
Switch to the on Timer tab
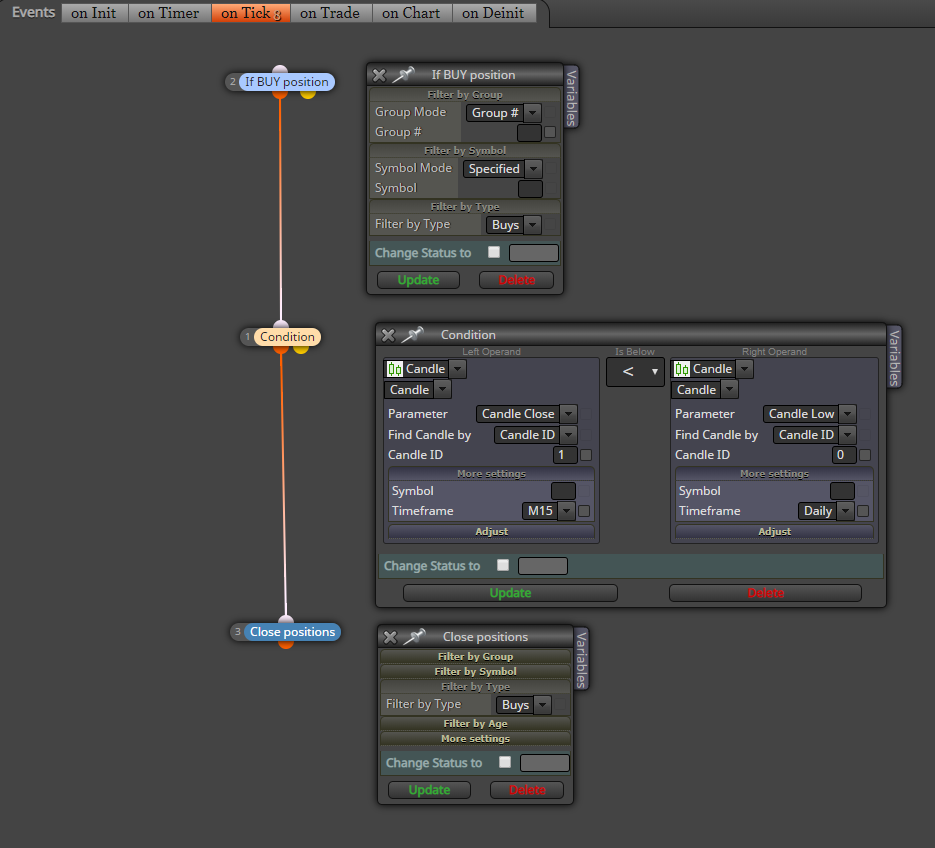pos(169,13)
